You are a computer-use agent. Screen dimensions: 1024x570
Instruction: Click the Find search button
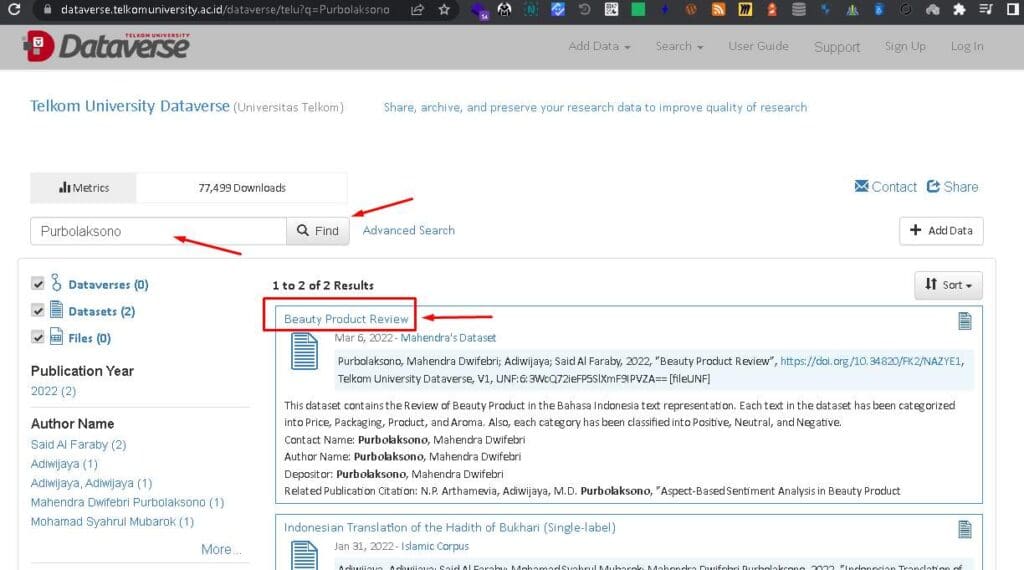point(318,230)
